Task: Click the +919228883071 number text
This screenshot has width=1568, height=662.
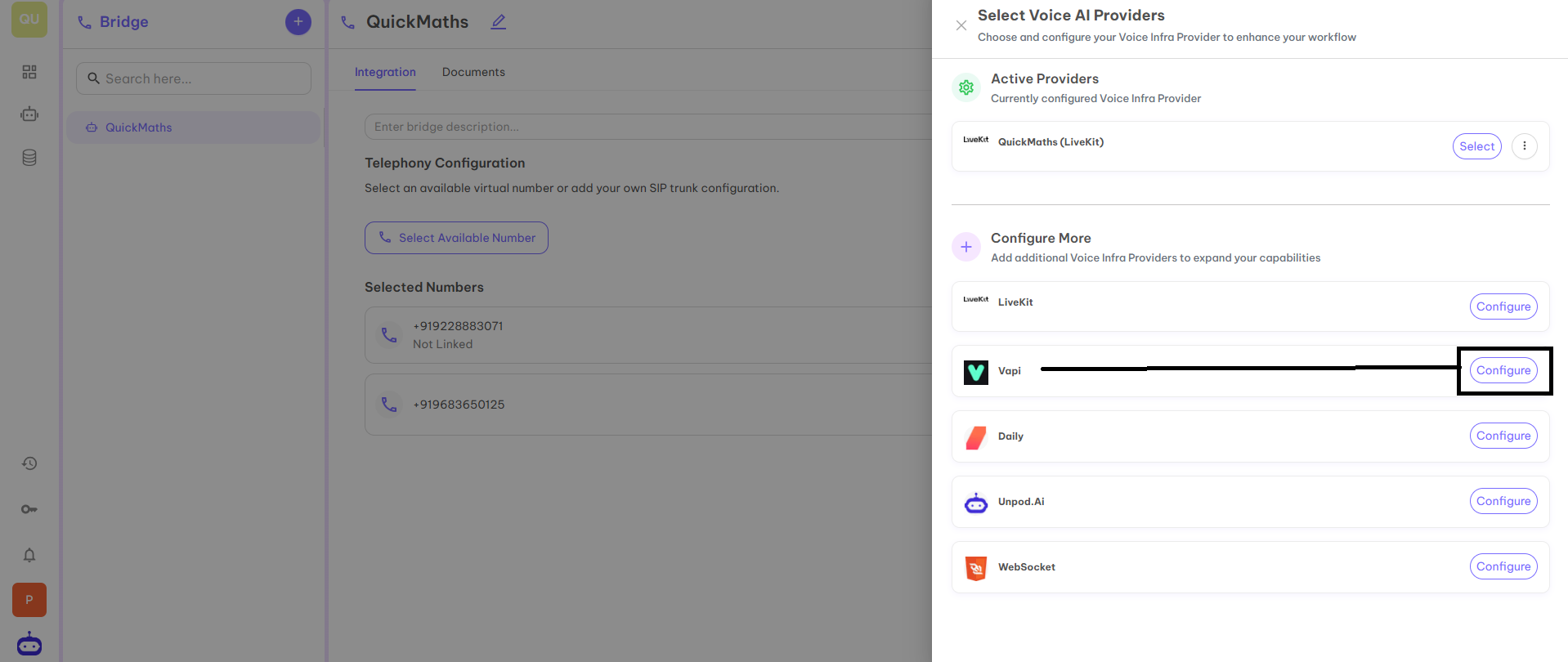Action: click(458, 326)
